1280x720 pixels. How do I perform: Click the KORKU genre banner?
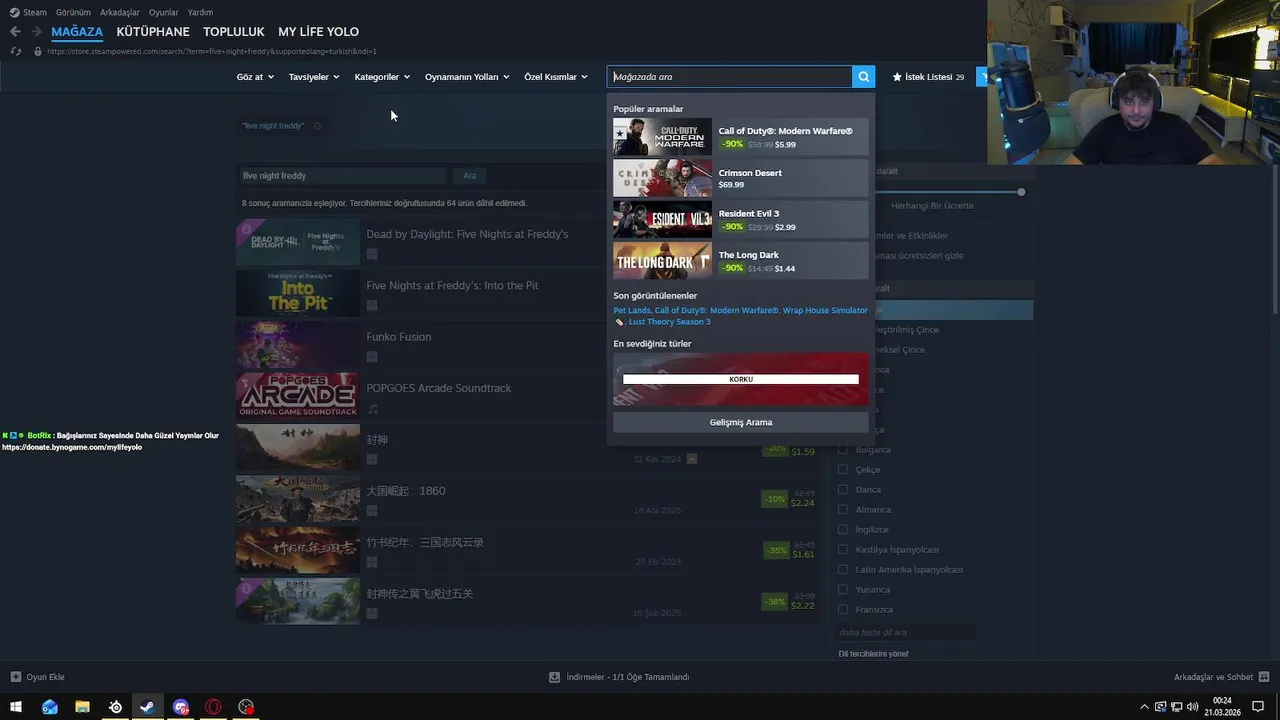(741, 379)
